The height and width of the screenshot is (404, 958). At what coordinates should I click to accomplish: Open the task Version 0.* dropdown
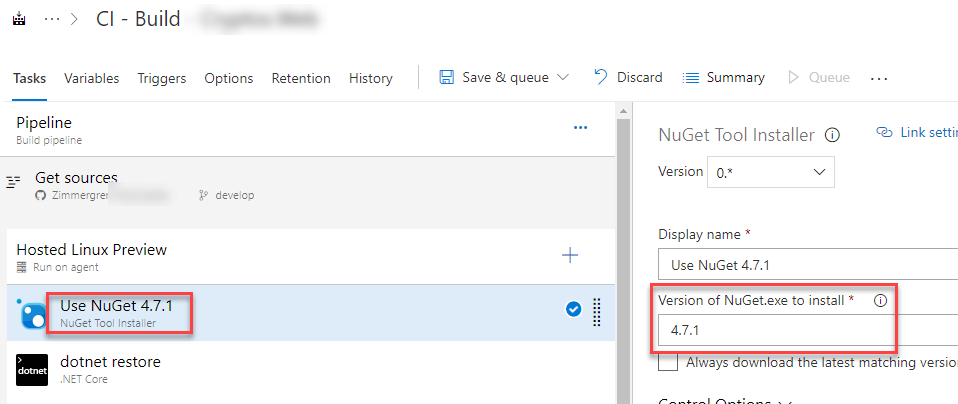(771, 172)
